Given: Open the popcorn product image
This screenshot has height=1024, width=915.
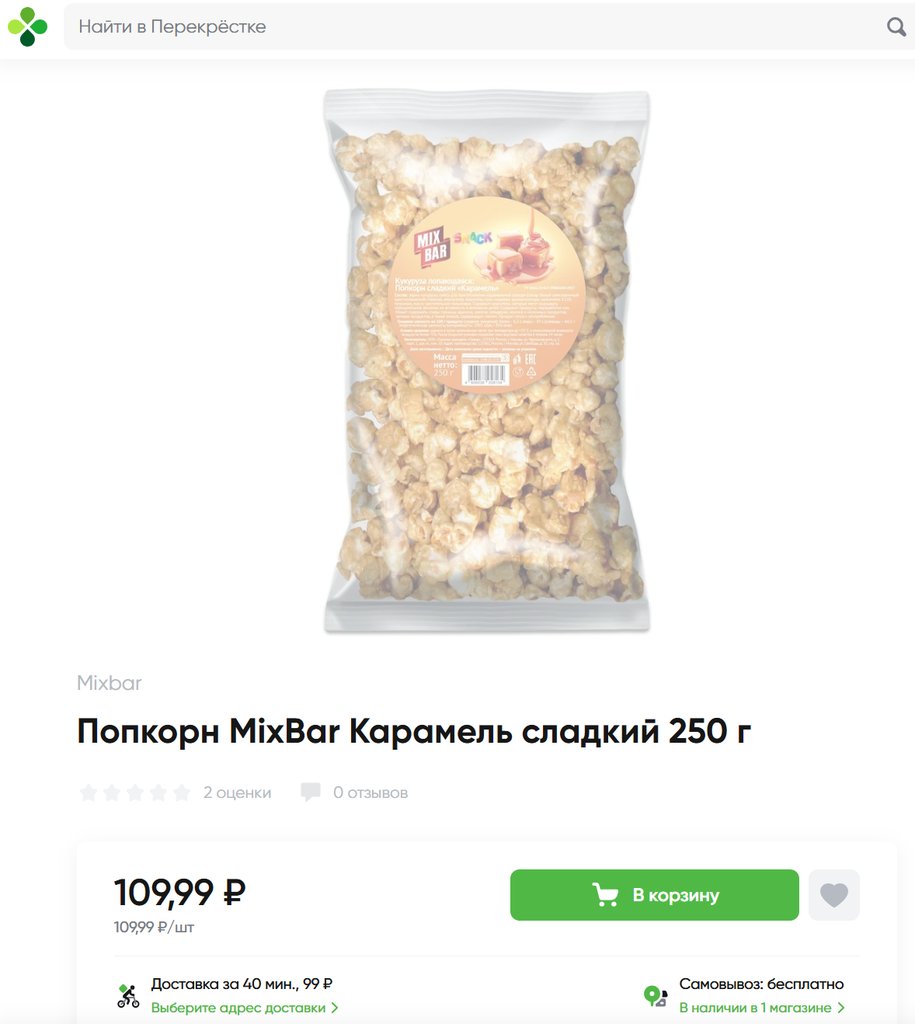Looking at the screenshot, I should tap(487, 361).
